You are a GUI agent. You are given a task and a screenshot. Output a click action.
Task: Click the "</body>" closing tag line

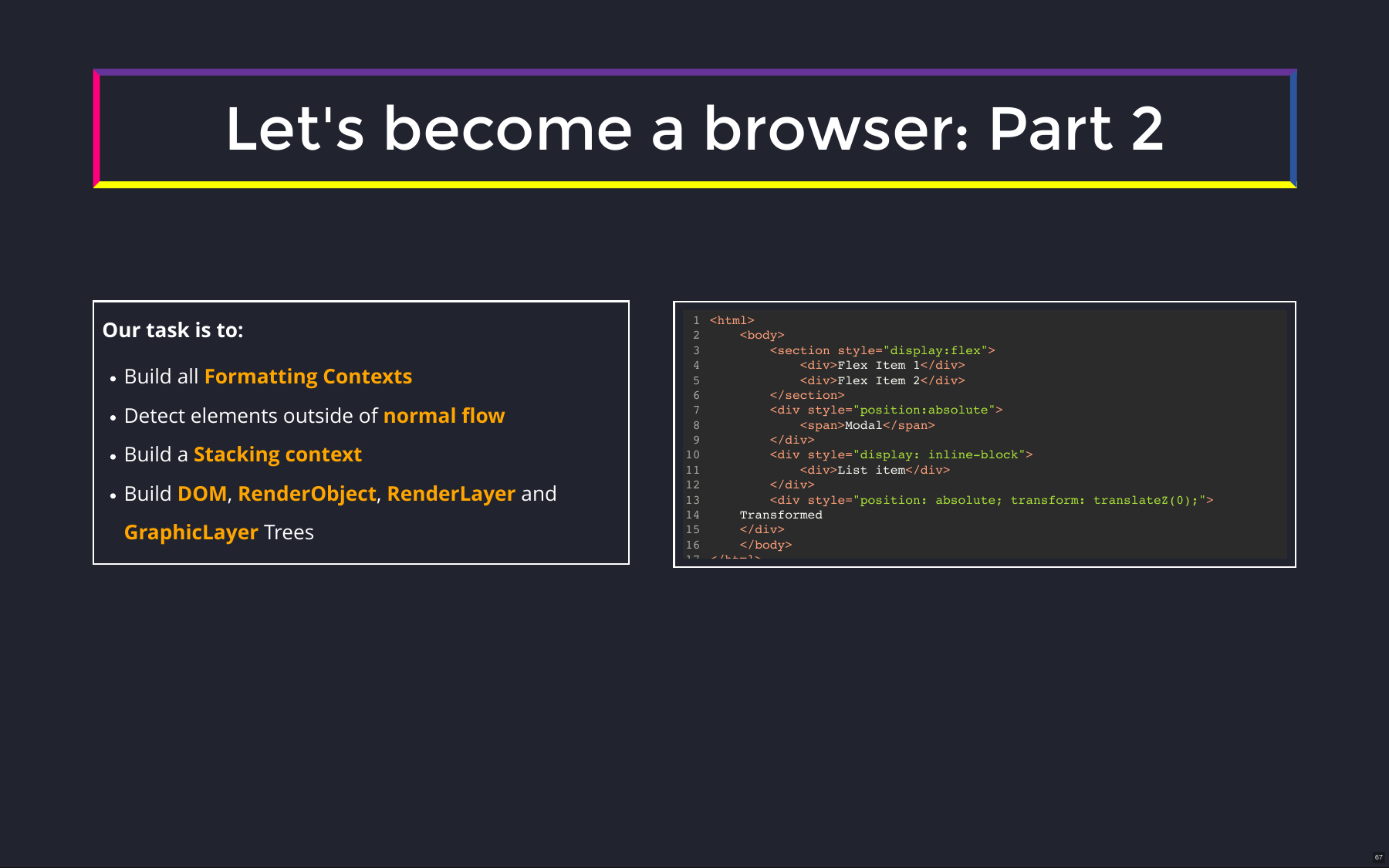(x=765, y=545)
